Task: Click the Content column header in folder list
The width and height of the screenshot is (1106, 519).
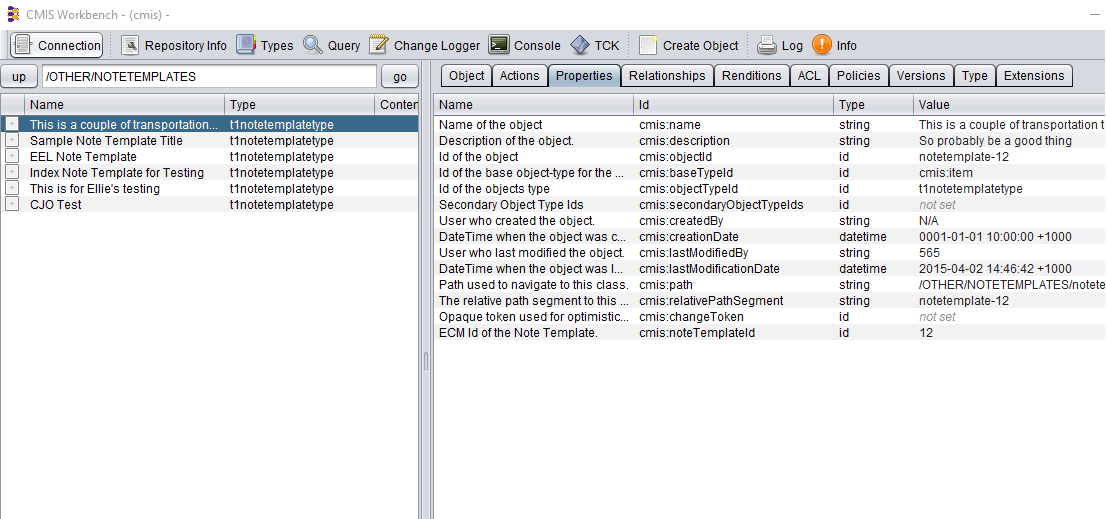Action: tap(397, 104)
